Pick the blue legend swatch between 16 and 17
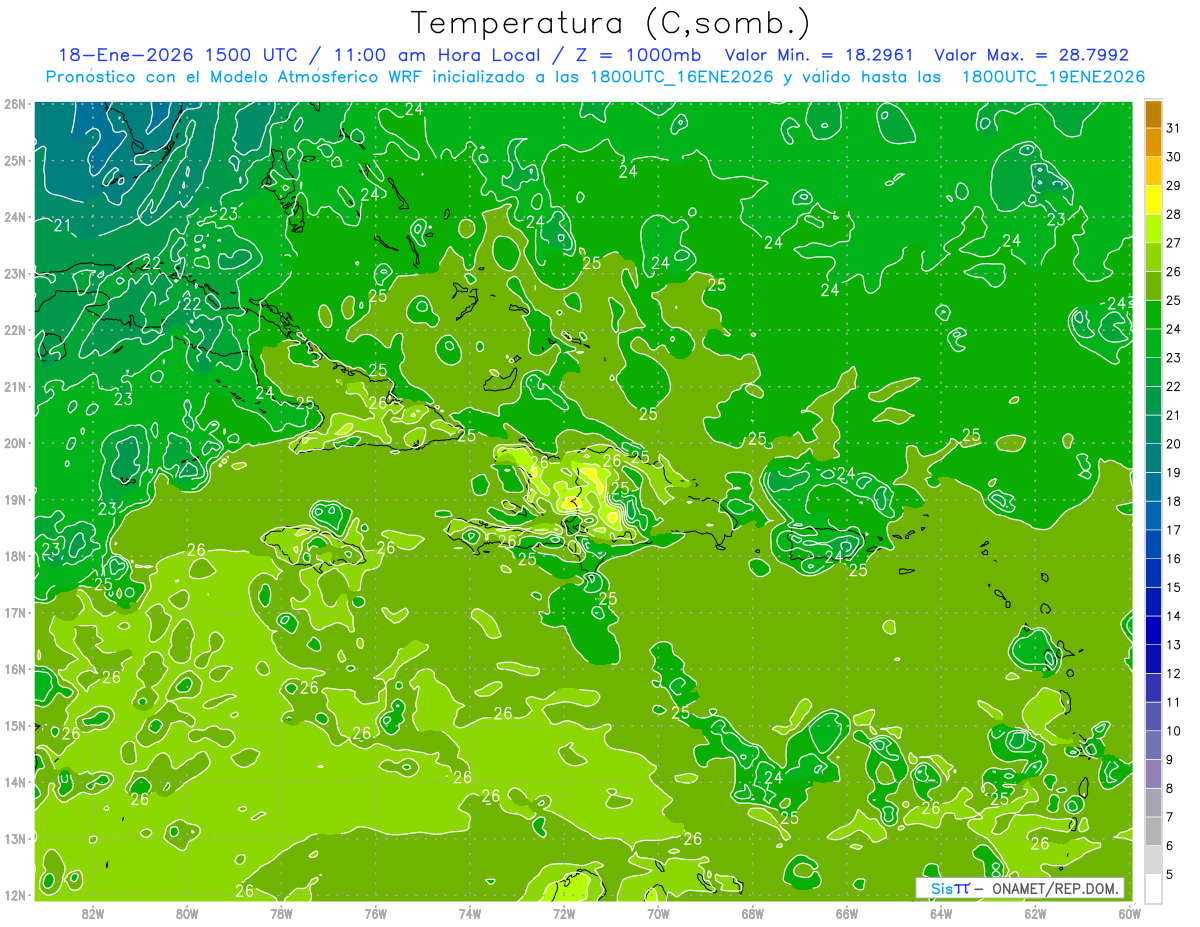The width and height of the screenshot is (1200, 927). (1153, 544)
